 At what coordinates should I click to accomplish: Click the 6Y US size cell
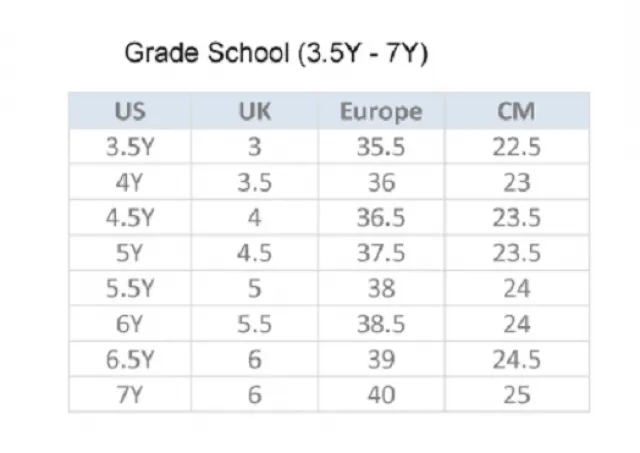[x=130, y=324]
